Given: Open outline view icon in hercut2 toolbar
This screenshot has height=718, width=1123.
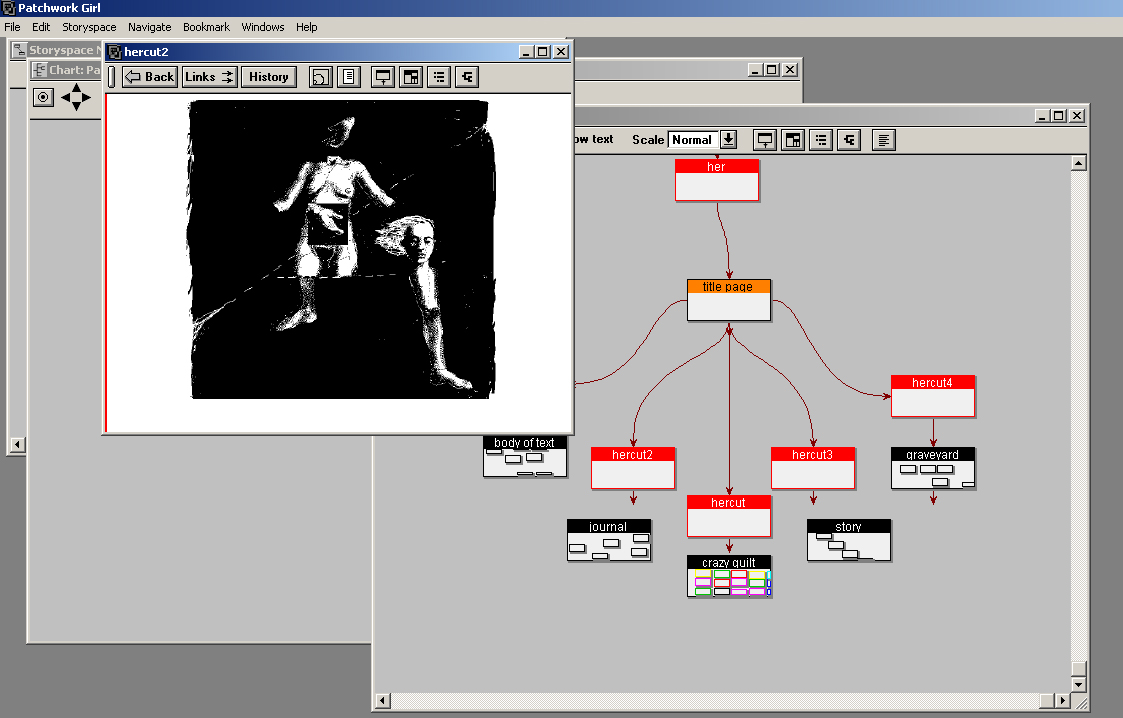Looking at the screenshot, I should tap(439, 77).
